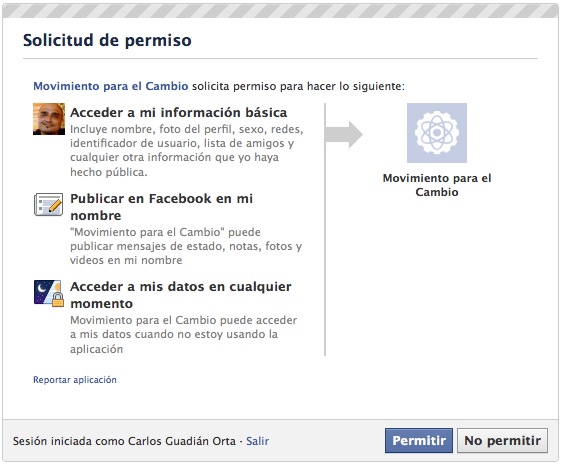Click the application atom-gear logo icon

tap(436, 133)
